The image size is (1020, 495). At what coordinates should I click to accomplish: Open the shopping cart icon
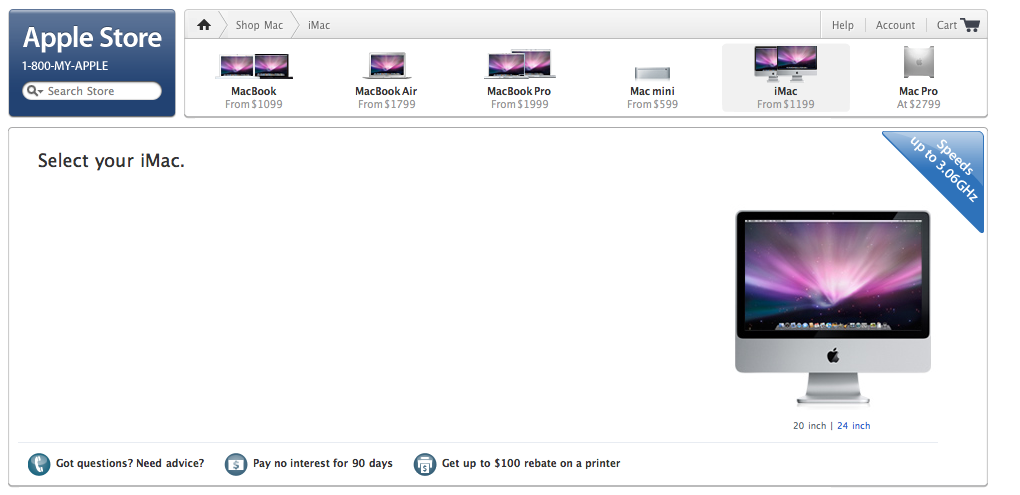click(969, 25)
